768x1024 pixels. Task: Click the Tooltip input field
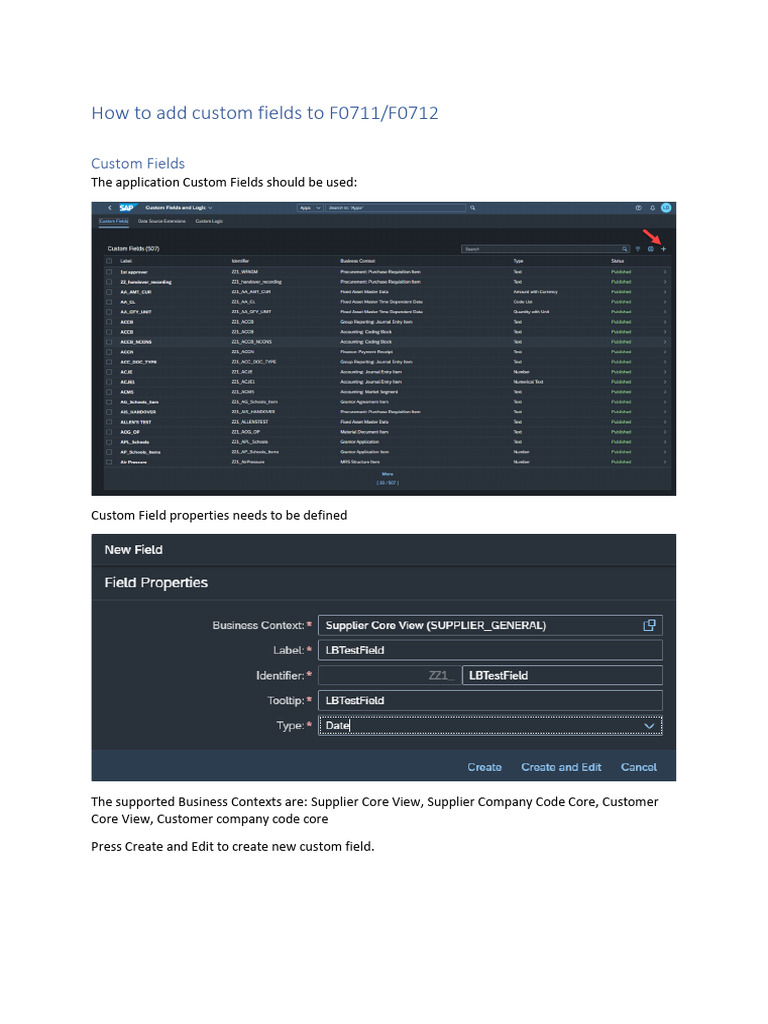[x=490, y=700]
